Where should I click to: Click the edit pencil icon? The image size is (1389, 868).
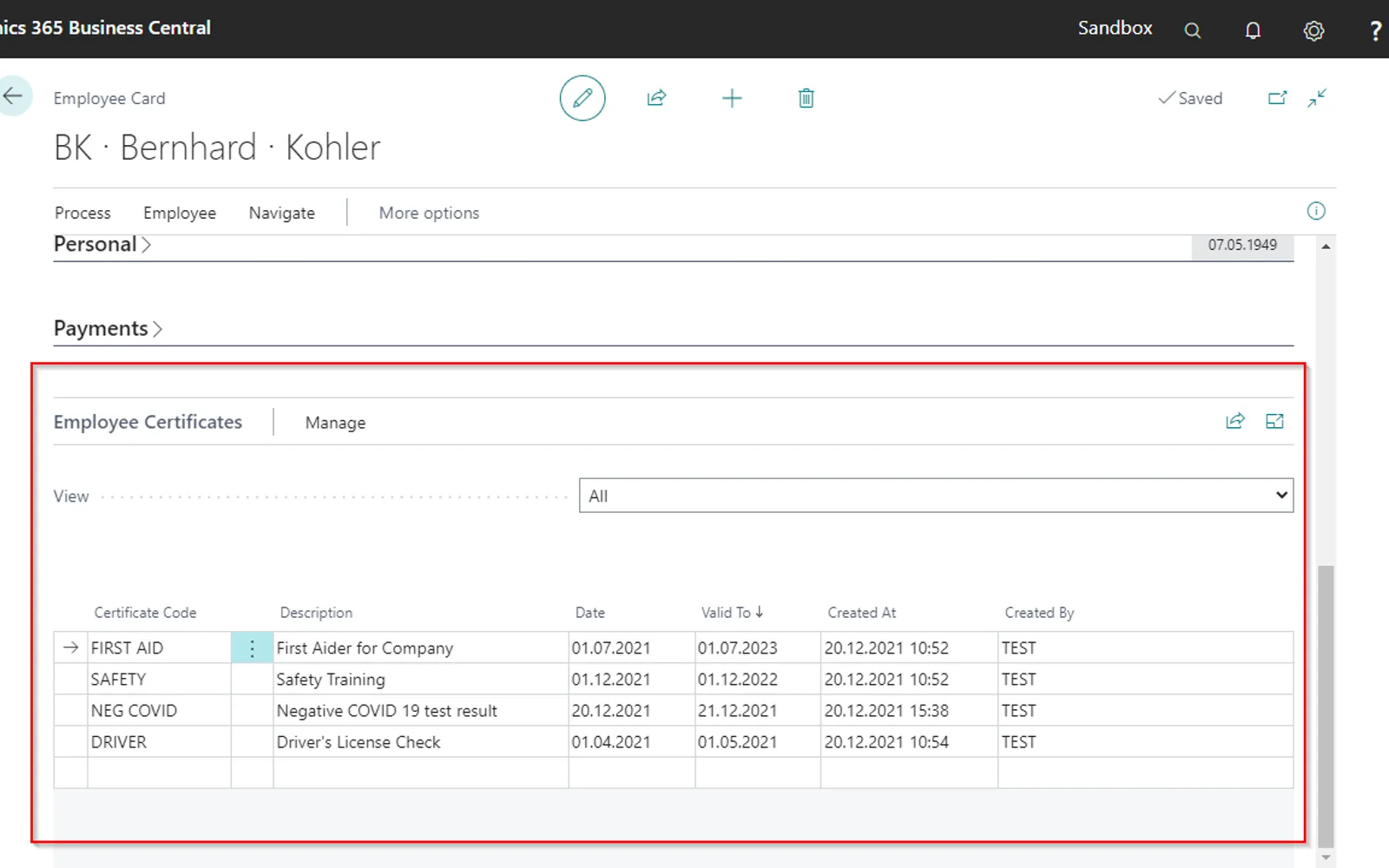[582, 98]
